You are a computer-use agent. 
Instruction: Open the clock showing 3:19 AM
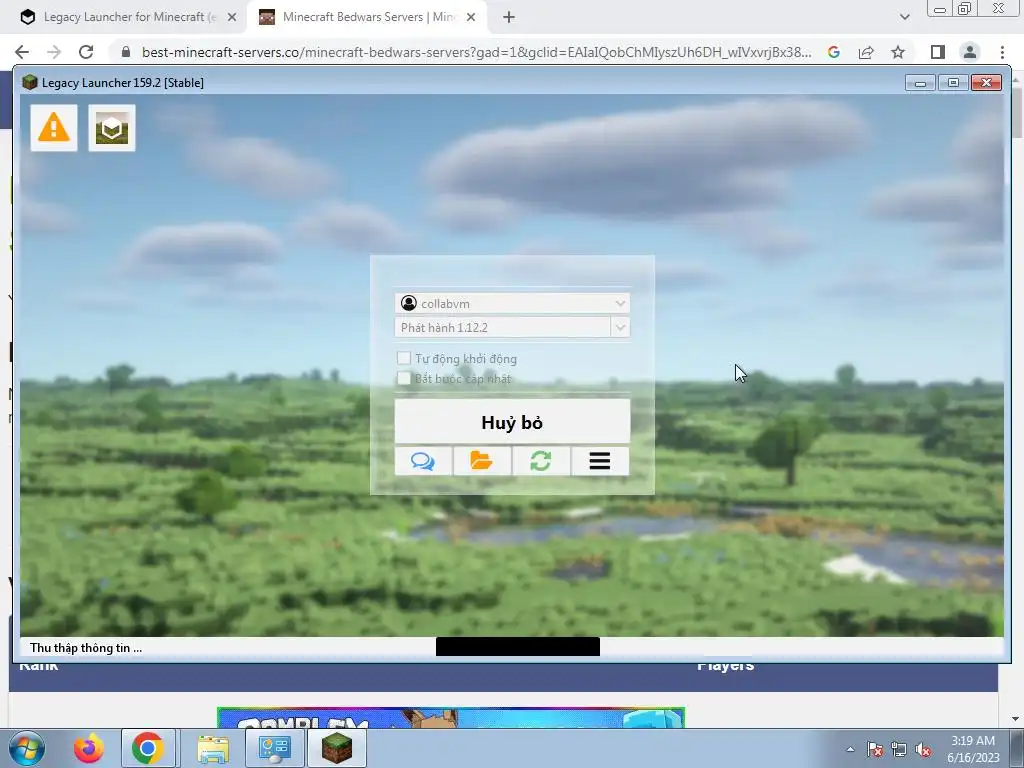tap(972, 748)
